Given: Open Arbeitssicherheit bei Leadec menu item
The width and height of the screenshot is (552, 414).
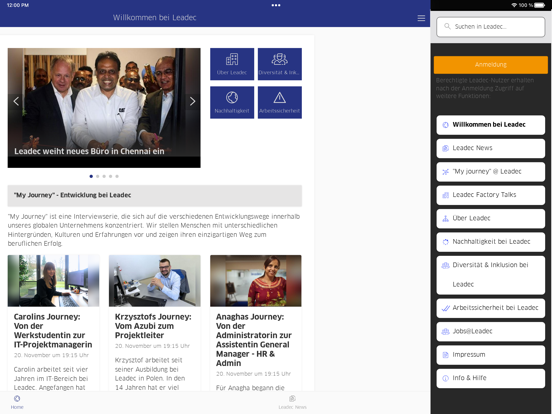Looking at the screenshot, I should click(x=491, y=308).
